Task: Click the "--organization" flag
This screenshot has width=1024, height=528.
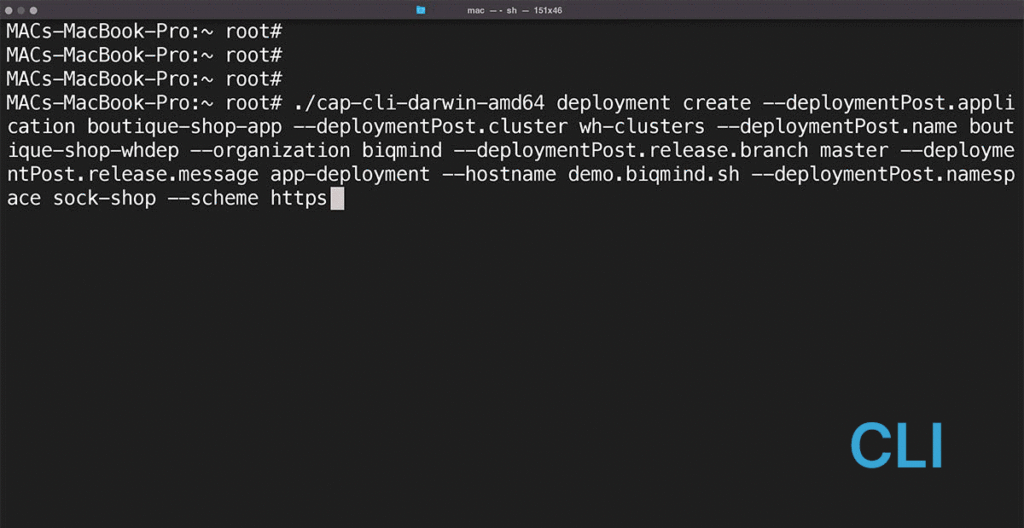Action: [270, 151]
